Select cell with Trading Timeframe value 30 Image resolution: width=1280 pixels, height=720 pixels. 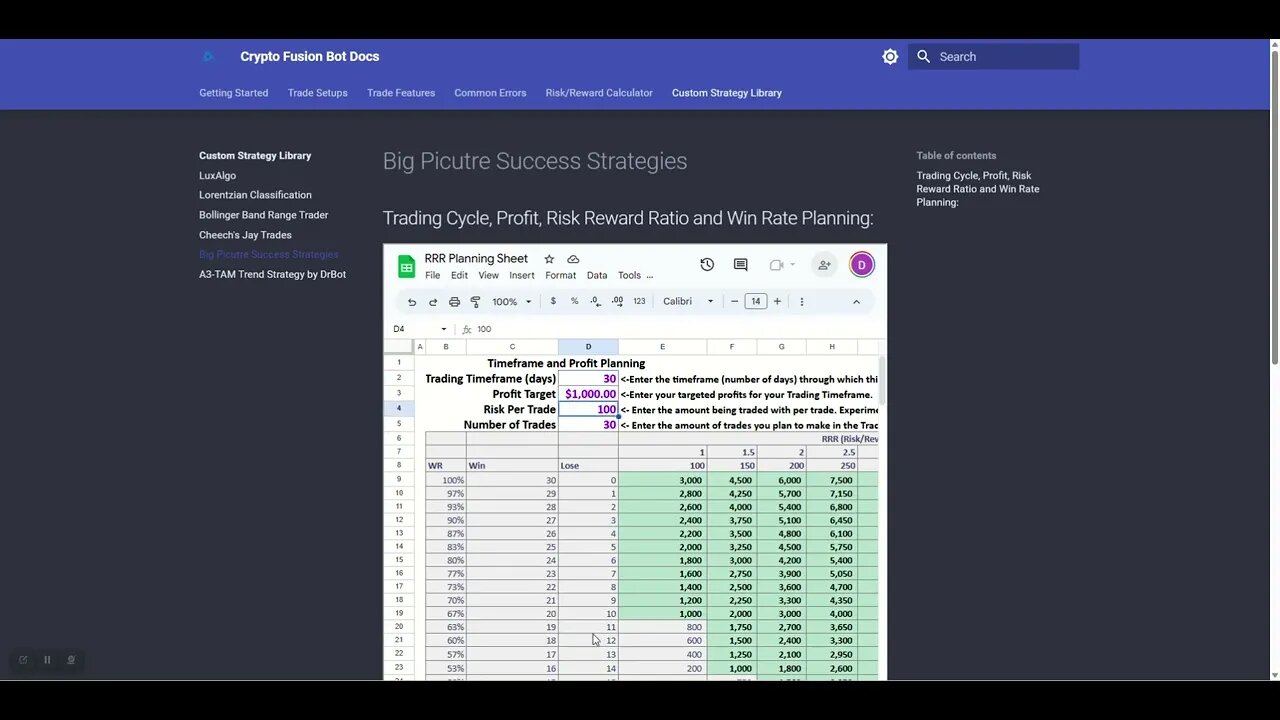click(588, 379)
